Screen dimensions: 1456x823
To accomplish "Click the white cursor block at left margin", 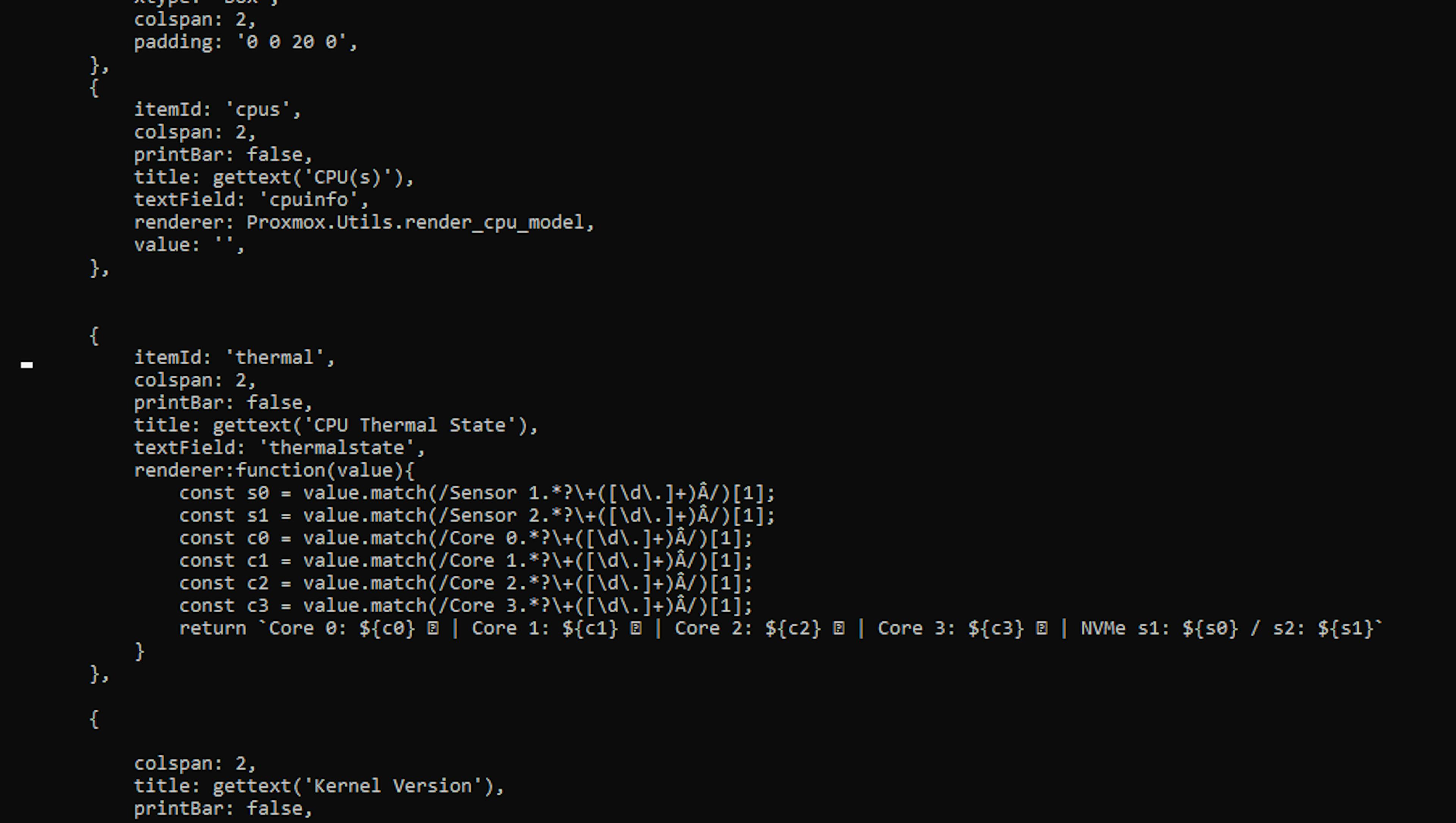I will tap(27, 365).
